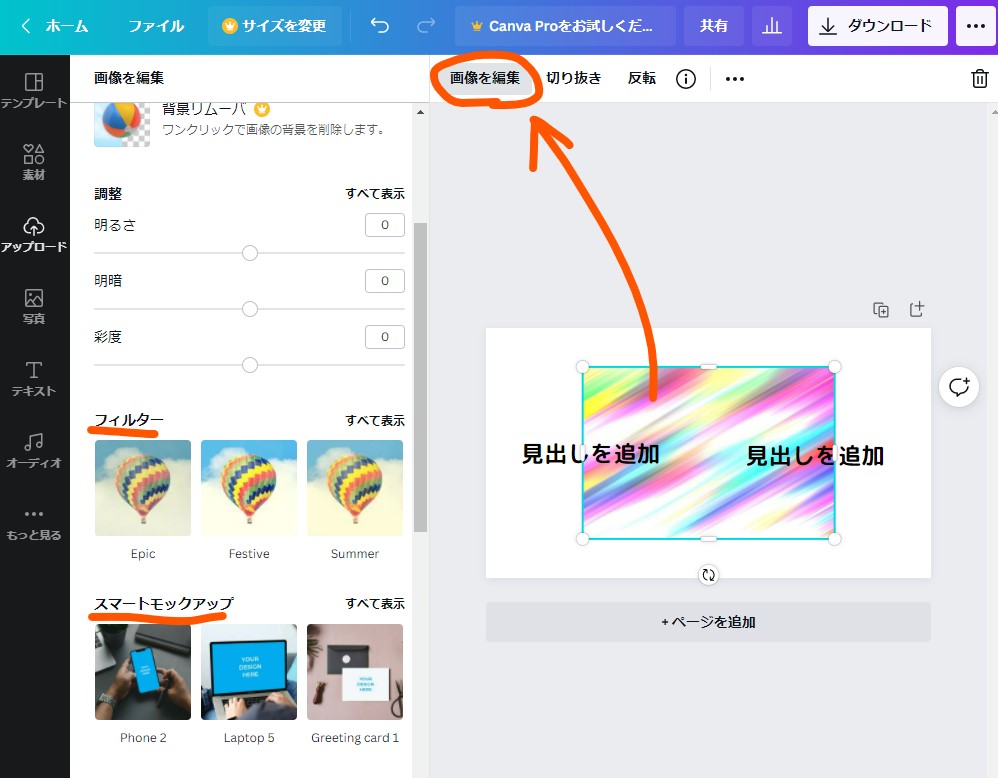
Task: Apply the Summer filter
Action: [x=355, y=488]
